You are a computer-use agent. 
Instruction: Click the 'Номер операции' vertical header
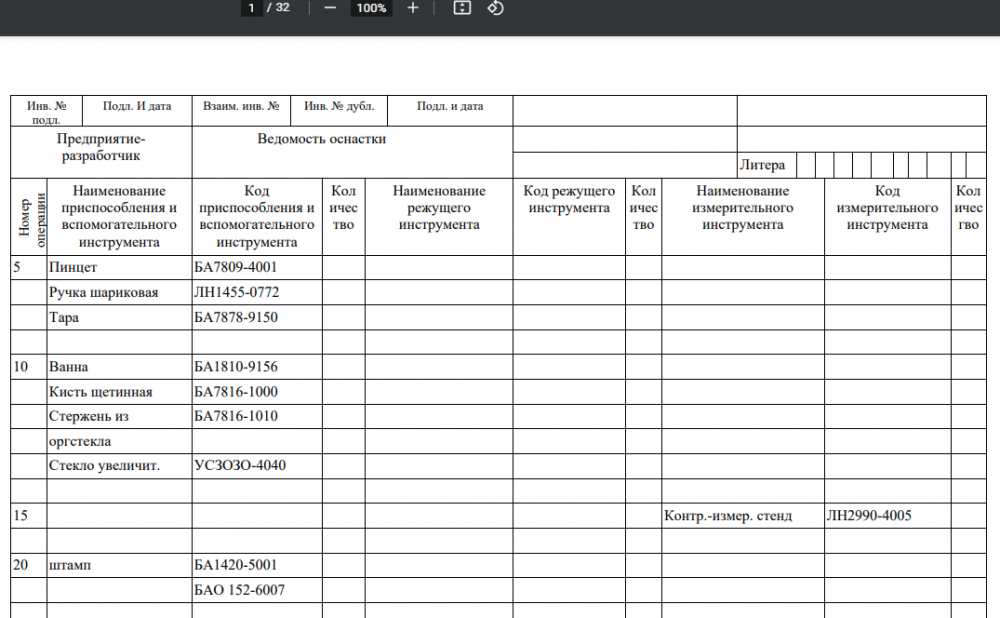coord(29,217)
